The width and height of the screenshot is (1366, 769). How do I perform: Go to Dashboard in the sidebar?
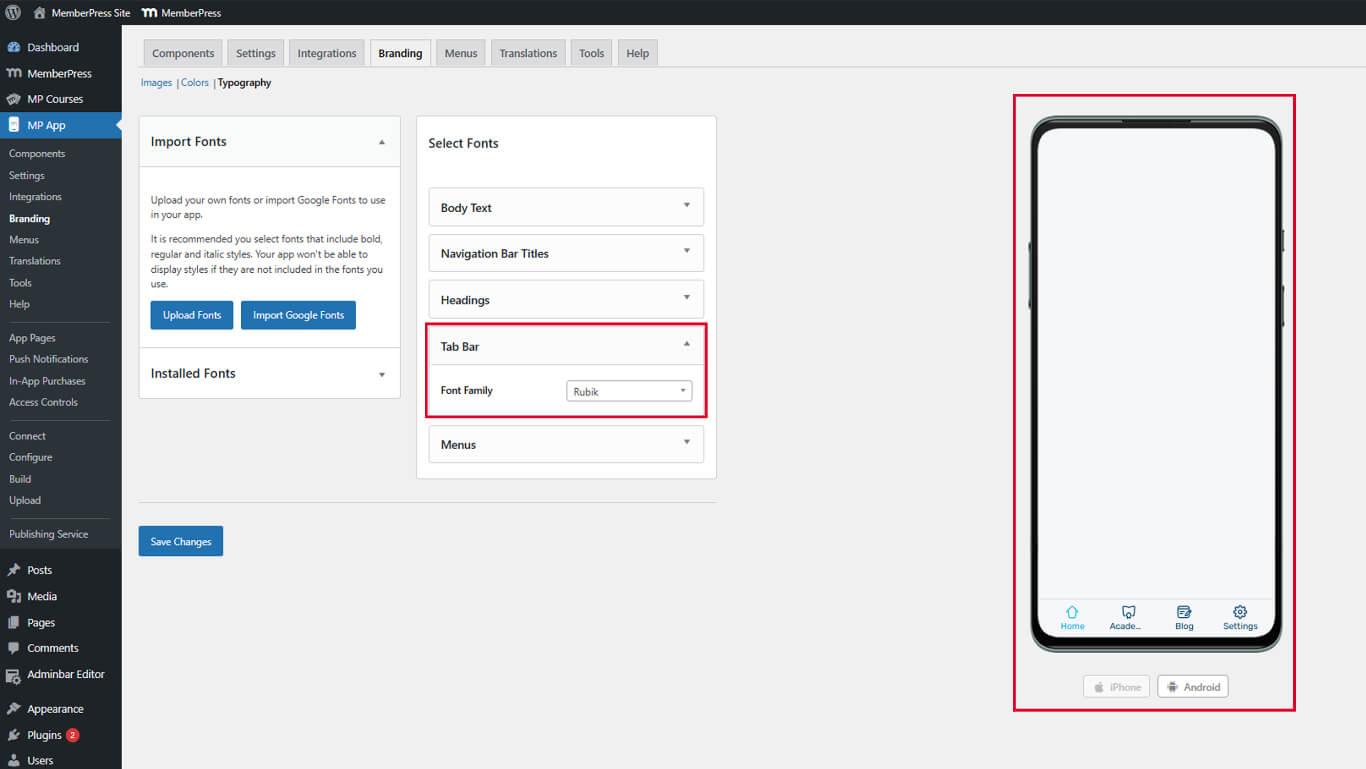coord(52,47)
